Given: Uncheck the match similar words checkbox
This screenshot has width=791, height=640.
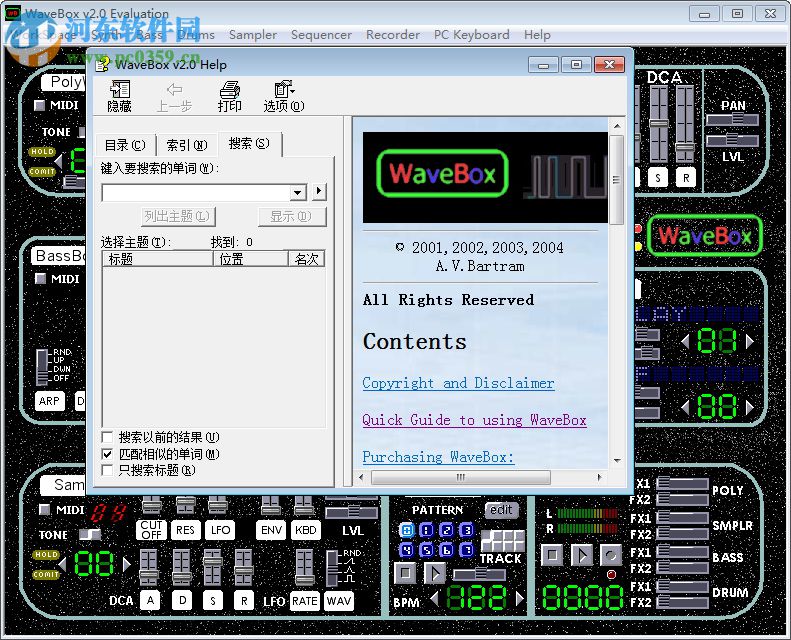Looking at the screenshot, I should [107, 454].
